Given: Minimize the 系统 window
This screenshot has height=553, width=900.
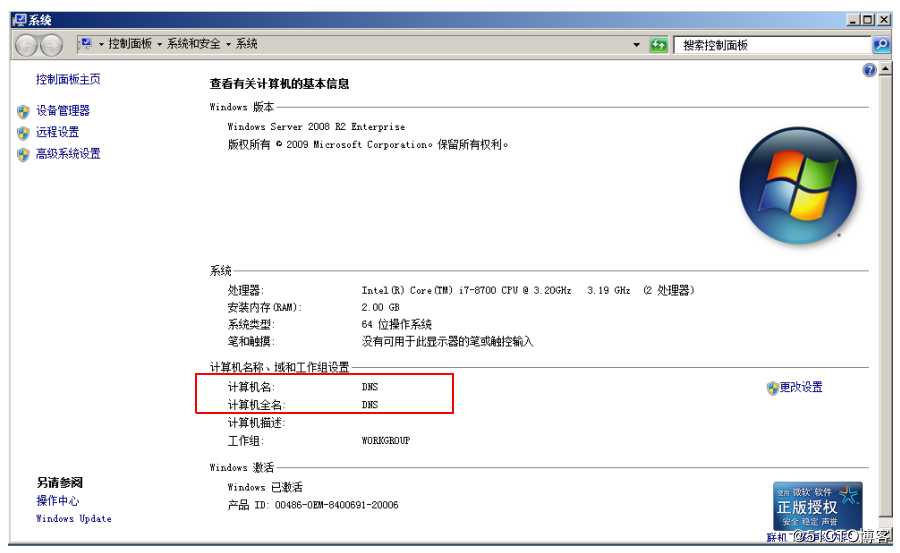Looking at the screenshot, I should pos(853,20).
